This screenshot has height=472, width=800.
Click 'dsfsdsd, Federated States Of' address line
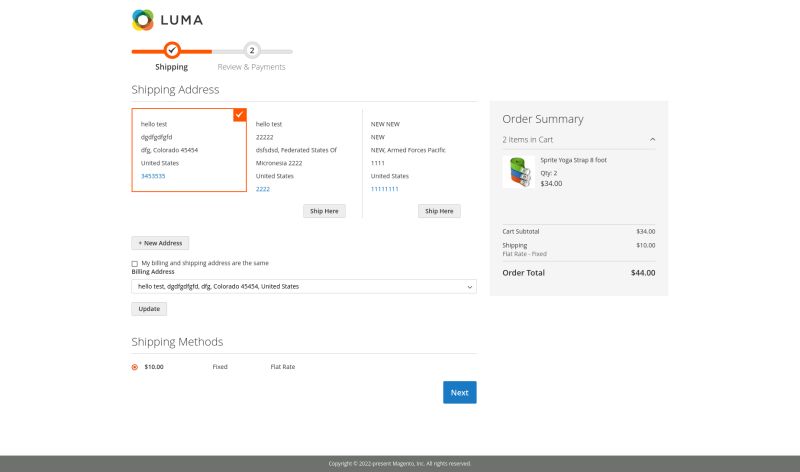[296, 150]
